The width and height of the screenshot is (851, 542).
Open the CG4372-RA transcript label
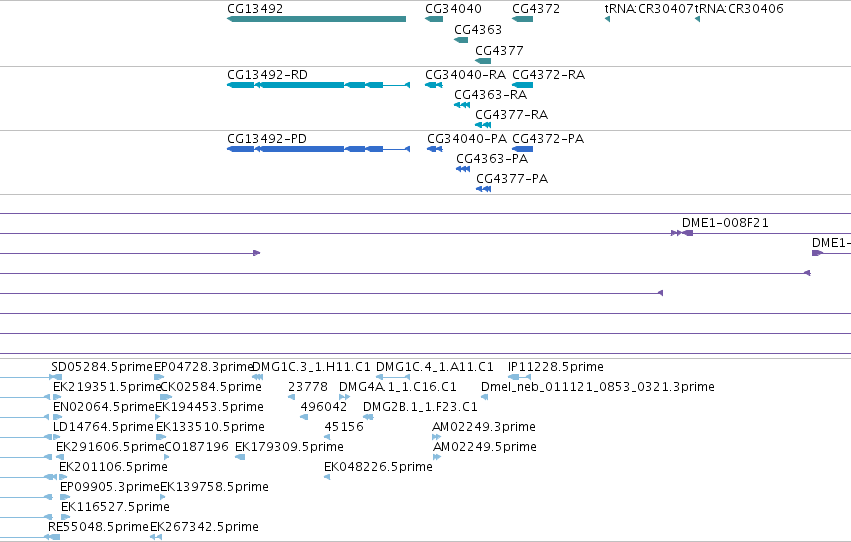(x=549, y=75)
